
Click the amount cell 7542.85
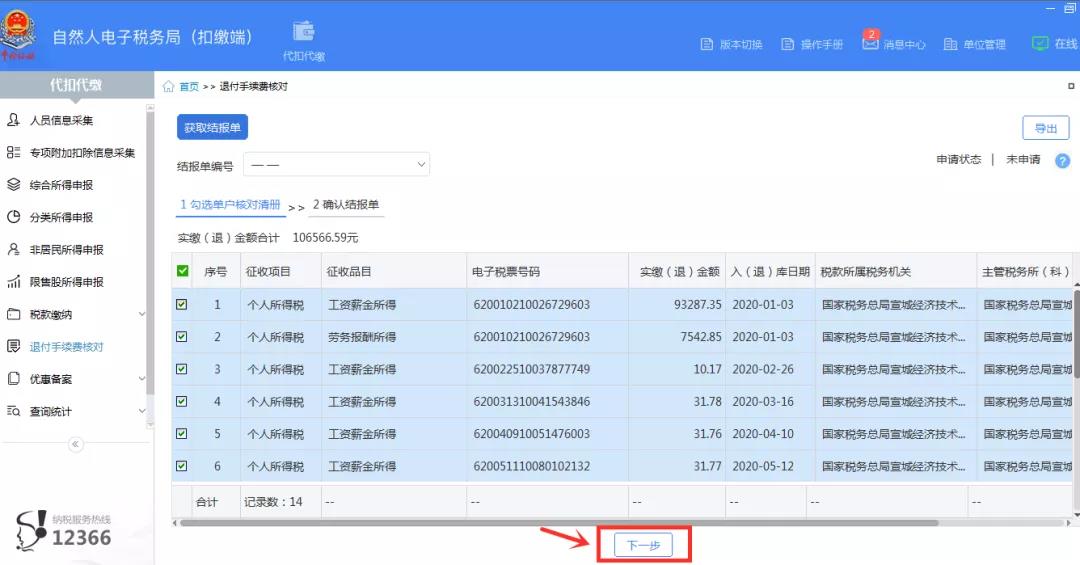[676, 336]
